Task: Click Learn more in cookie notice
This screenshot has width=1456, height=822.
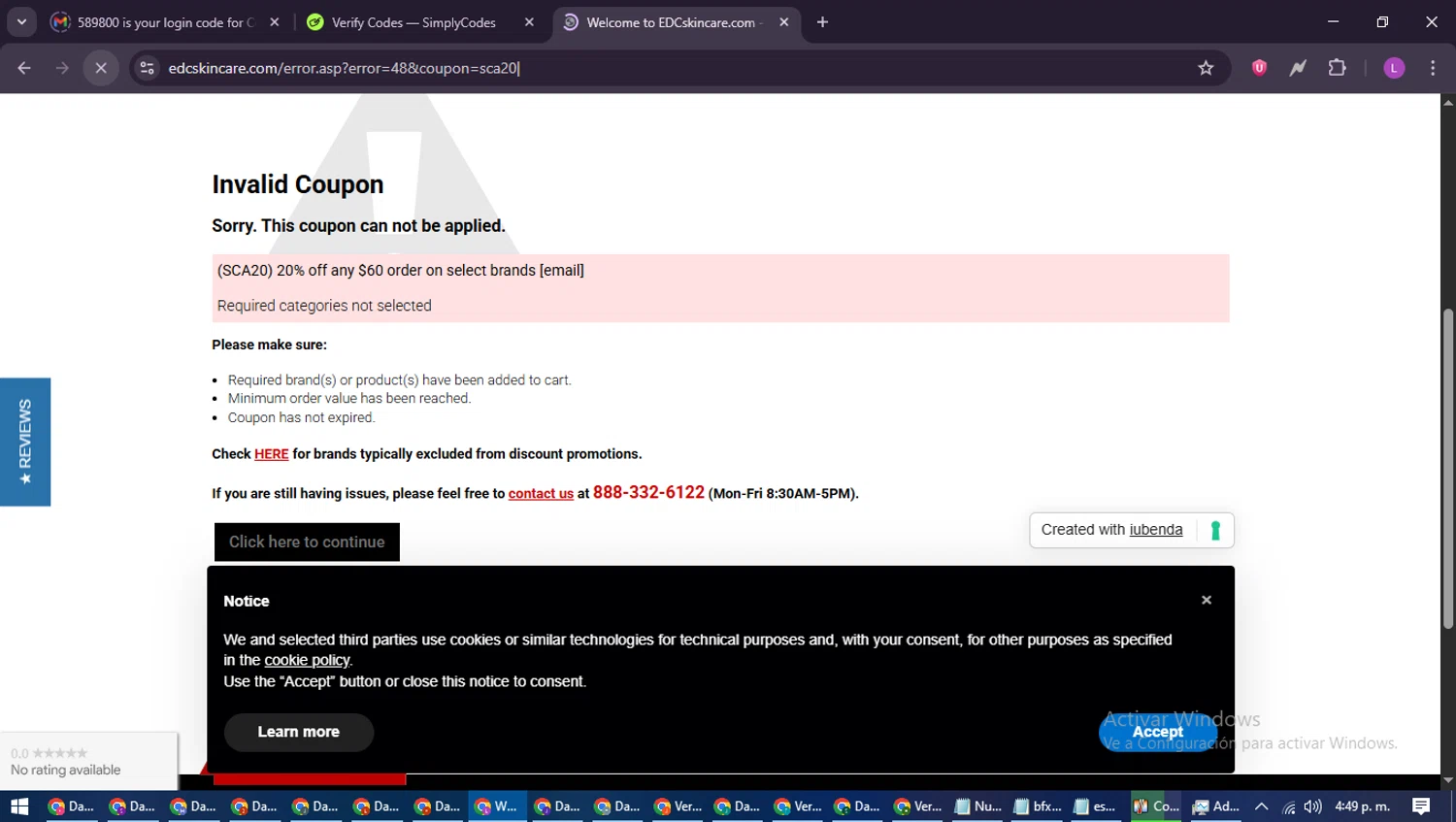Action: (299, 733)
